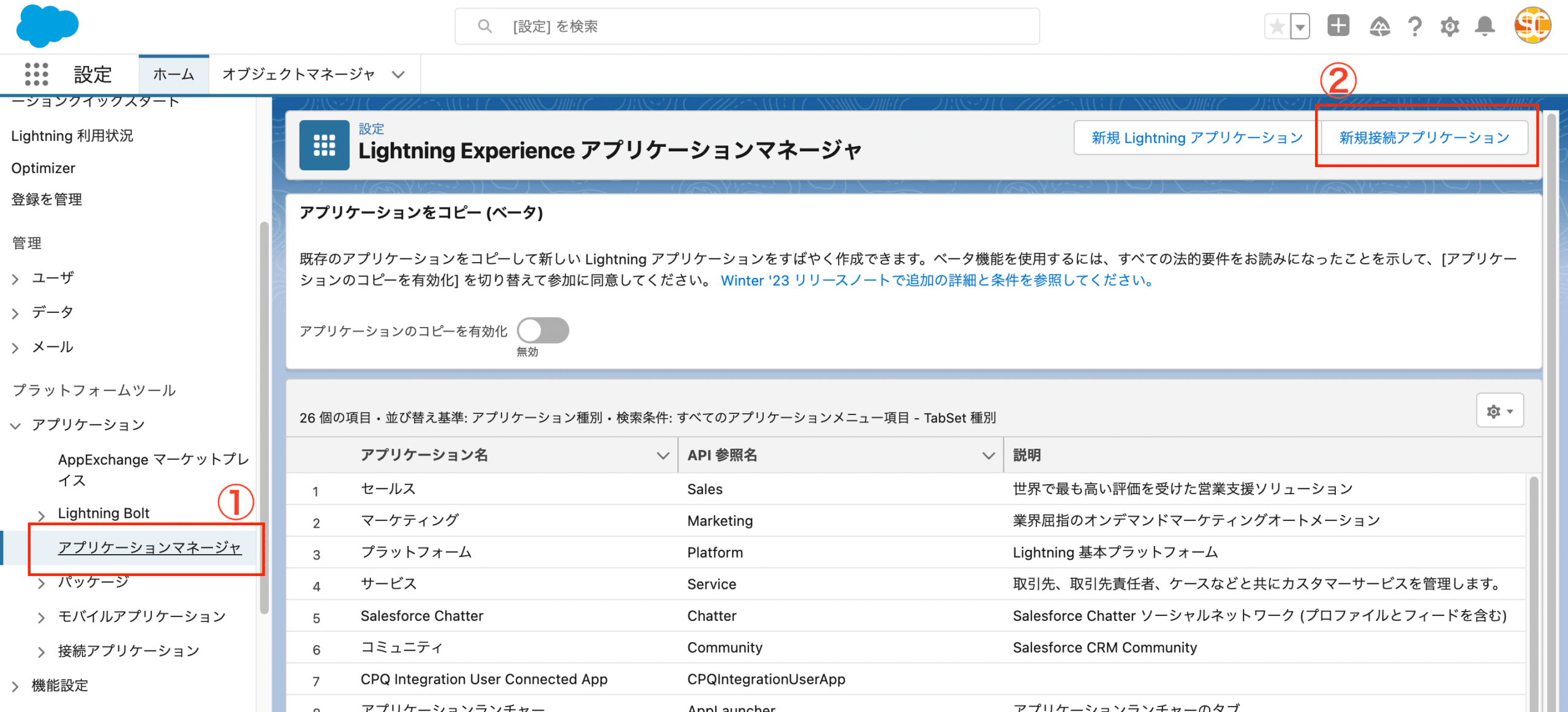
Task: Enable the application copy toggle
Action: [x=543, y=331]
